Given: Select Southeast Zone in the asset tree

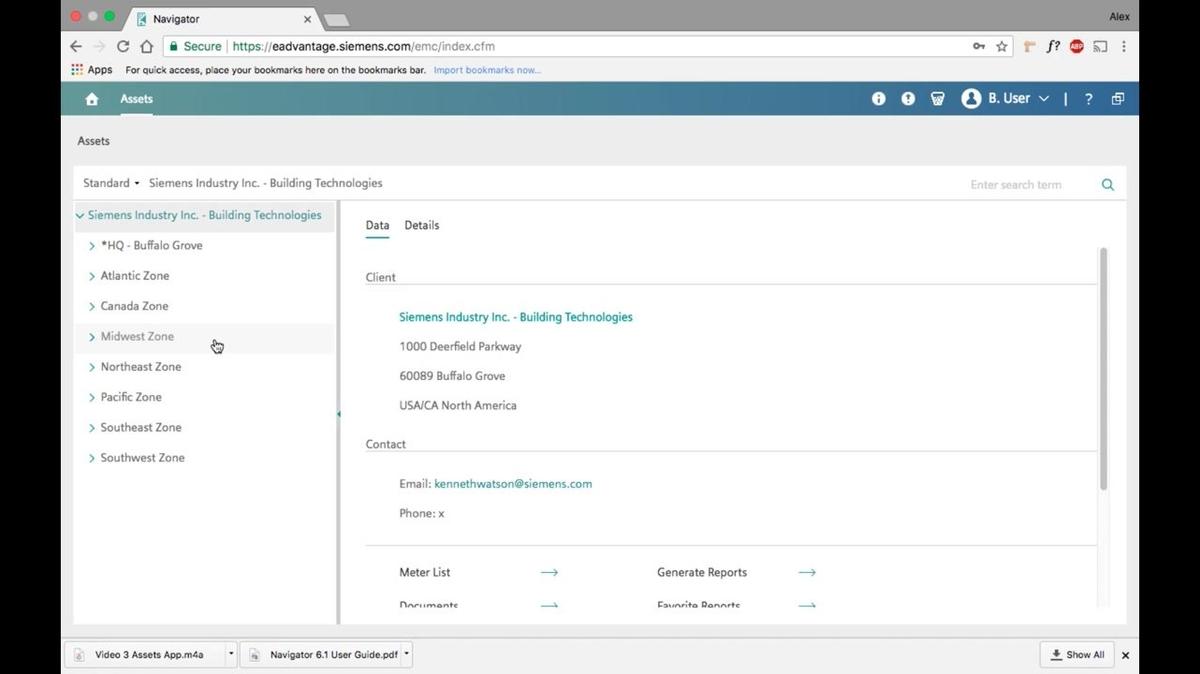Looking at the screenshot, I should pos(141,427).
